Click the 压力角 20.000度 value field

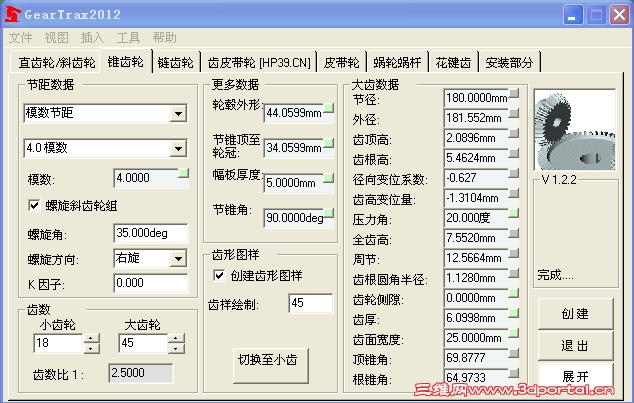point(477,218)
